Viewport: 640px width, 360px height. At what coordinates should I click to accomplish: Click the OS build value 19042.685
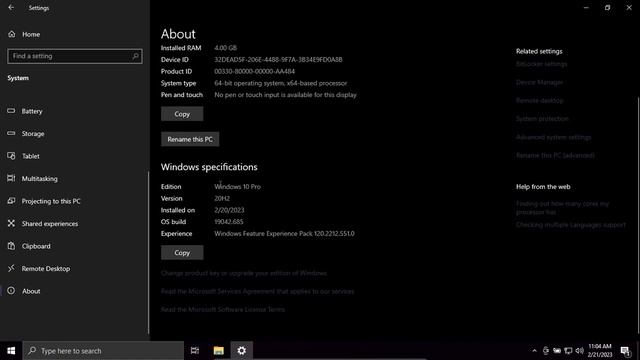pos(229,222)
